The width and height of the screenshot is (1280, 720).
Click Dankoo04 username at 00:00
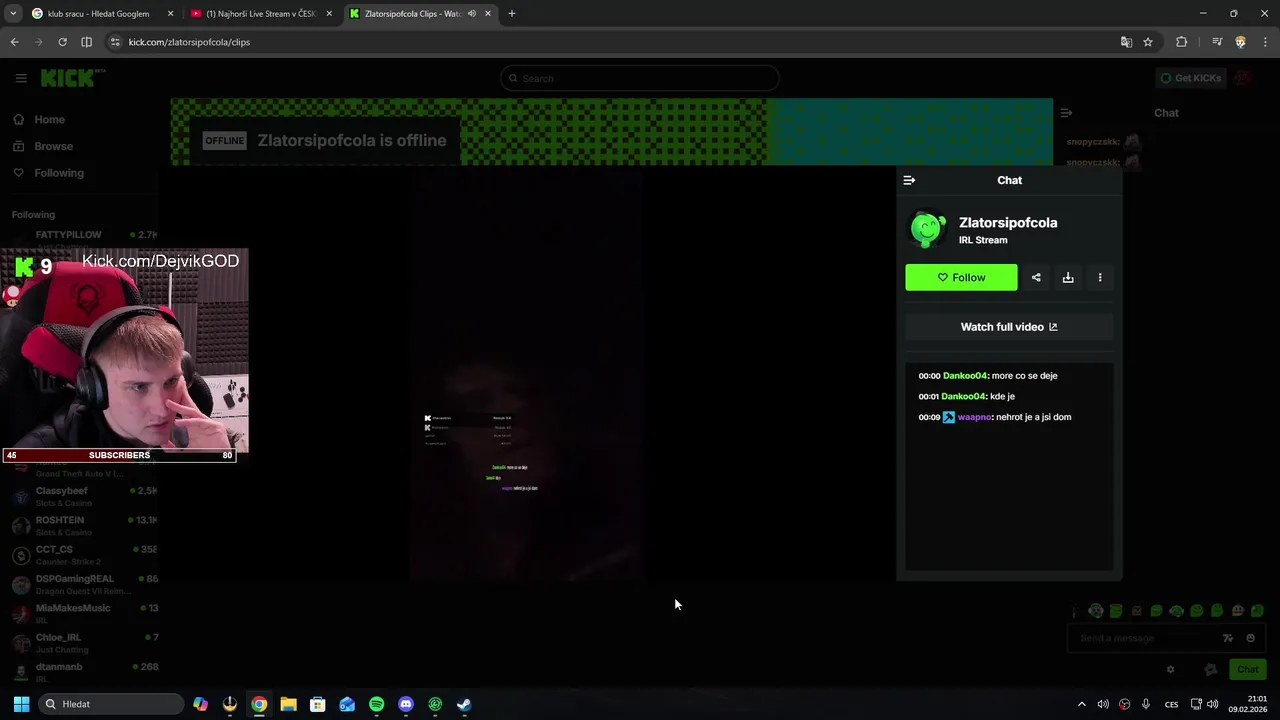pos(965,376)
